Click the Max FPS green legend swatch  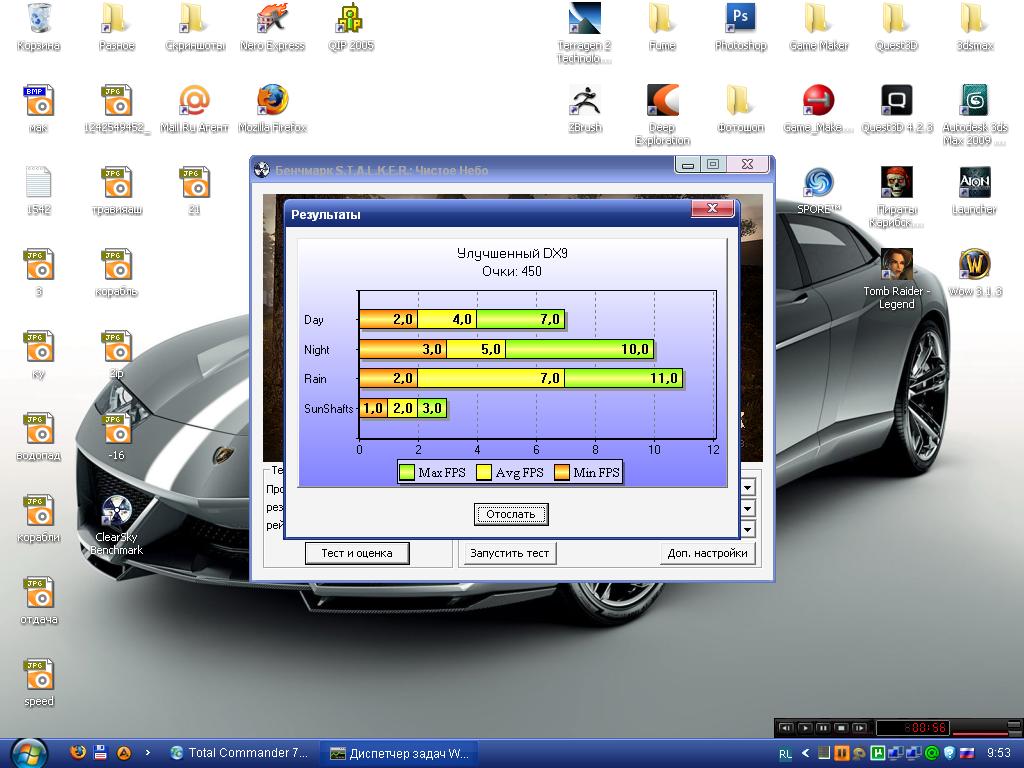(407, 473)
